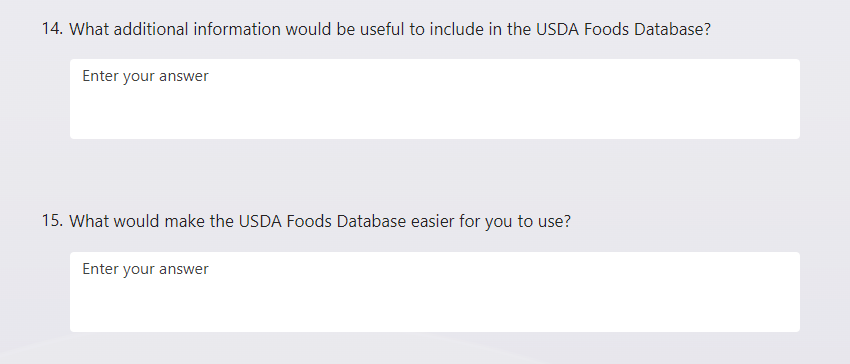
Task: Focus the additional information answer field
Action: (435, 99)
